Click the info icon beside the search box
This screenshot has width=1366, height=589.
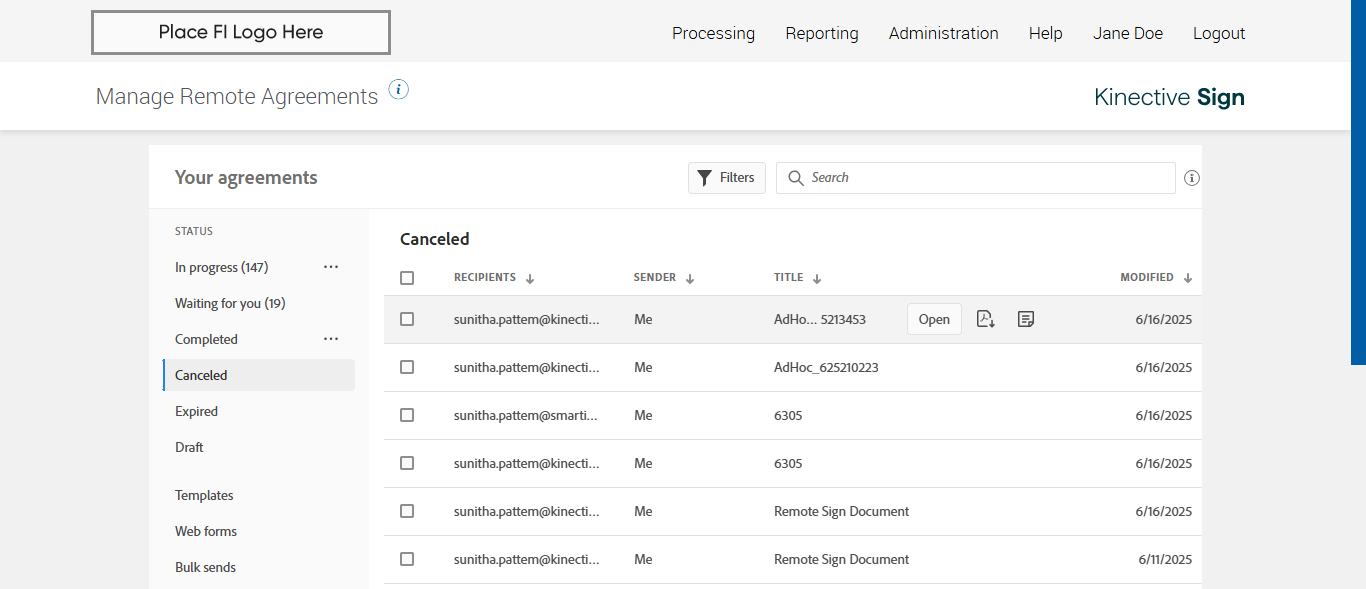coord(1191,178)
